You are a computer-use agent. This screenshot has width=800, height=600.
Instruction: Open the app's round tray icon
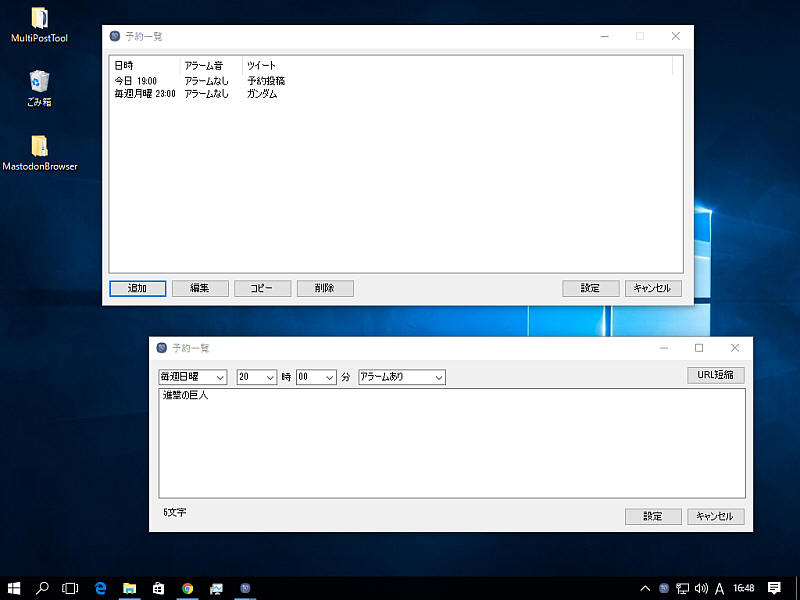pos(664,588)
